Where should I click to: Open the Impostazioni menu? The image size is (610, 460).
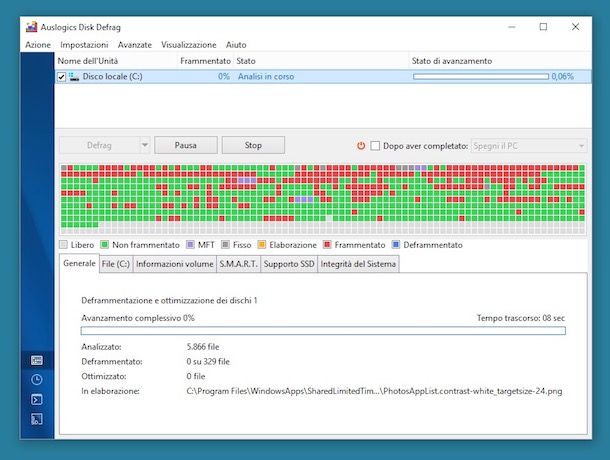84,45
